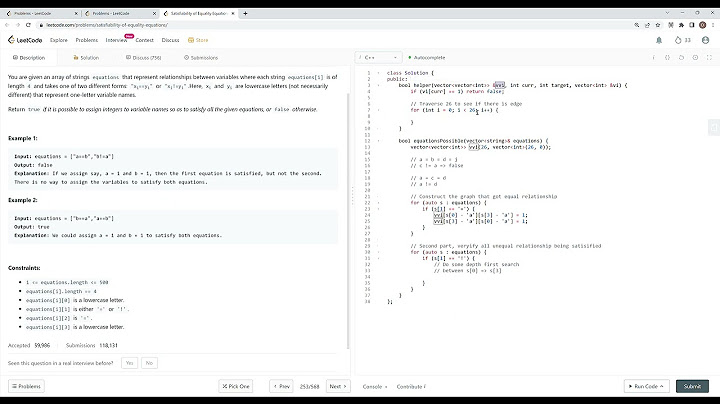The height and width of the screenshot is (404, 720).
Task: Toggle the Autocomplete indicator
Action: (427, 57)
